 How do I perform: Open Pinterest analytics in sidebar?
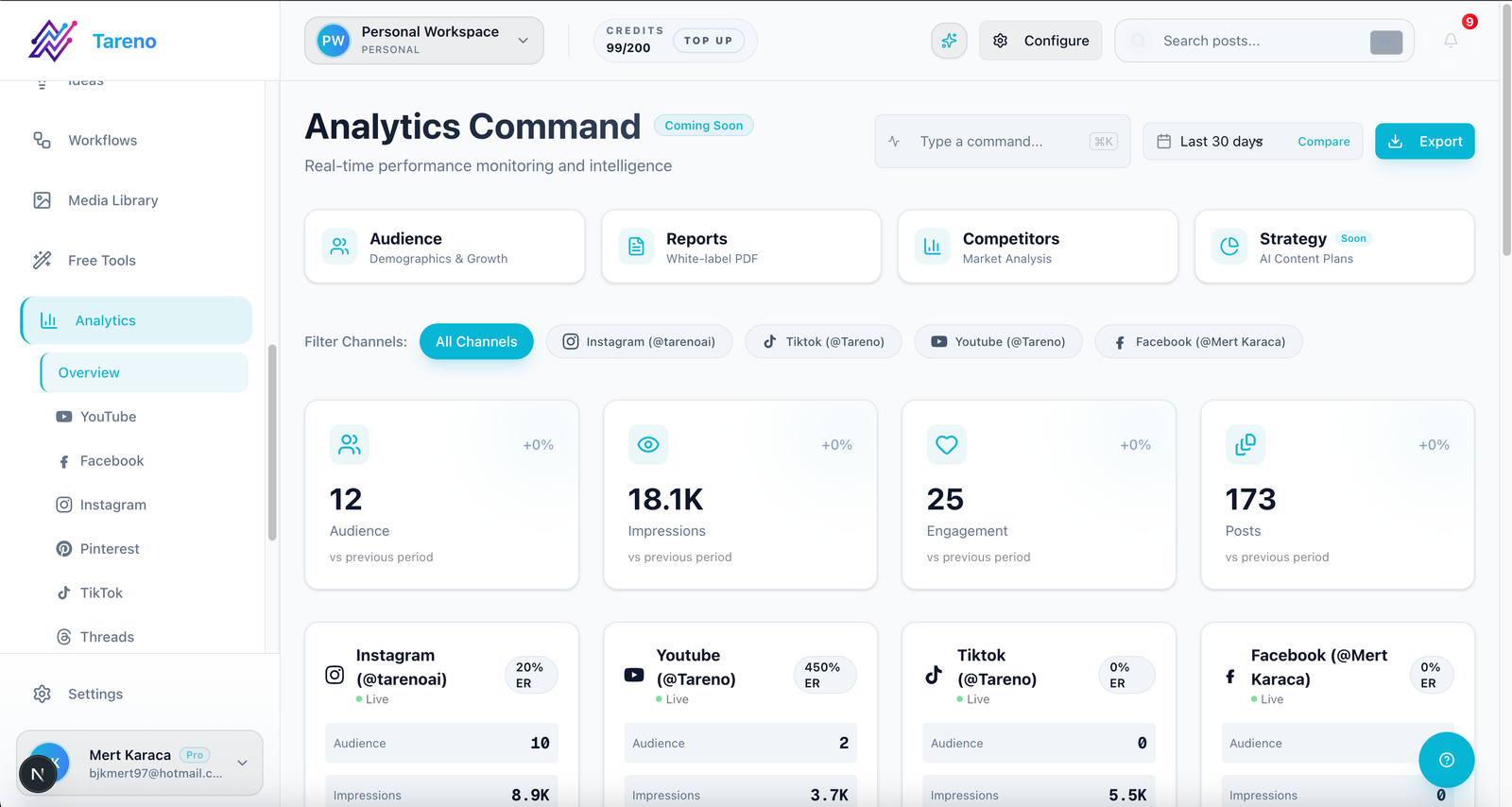[x=110, y=549]
